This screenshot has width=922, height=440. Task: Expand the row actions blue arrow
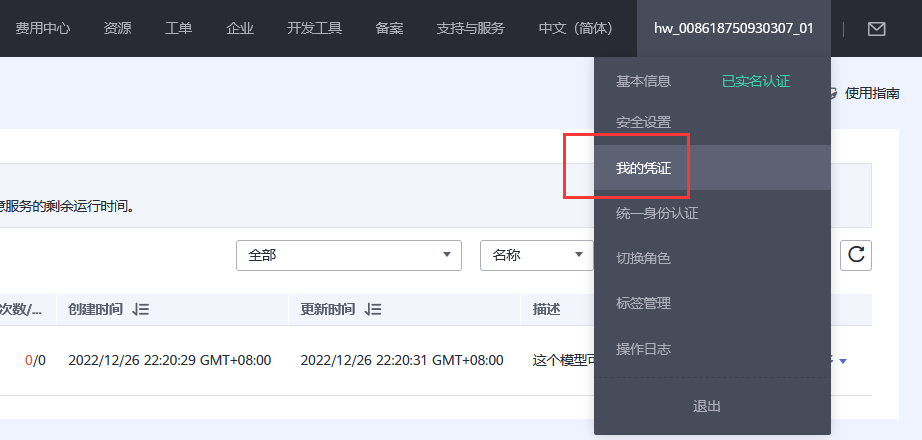coord(843,361)
